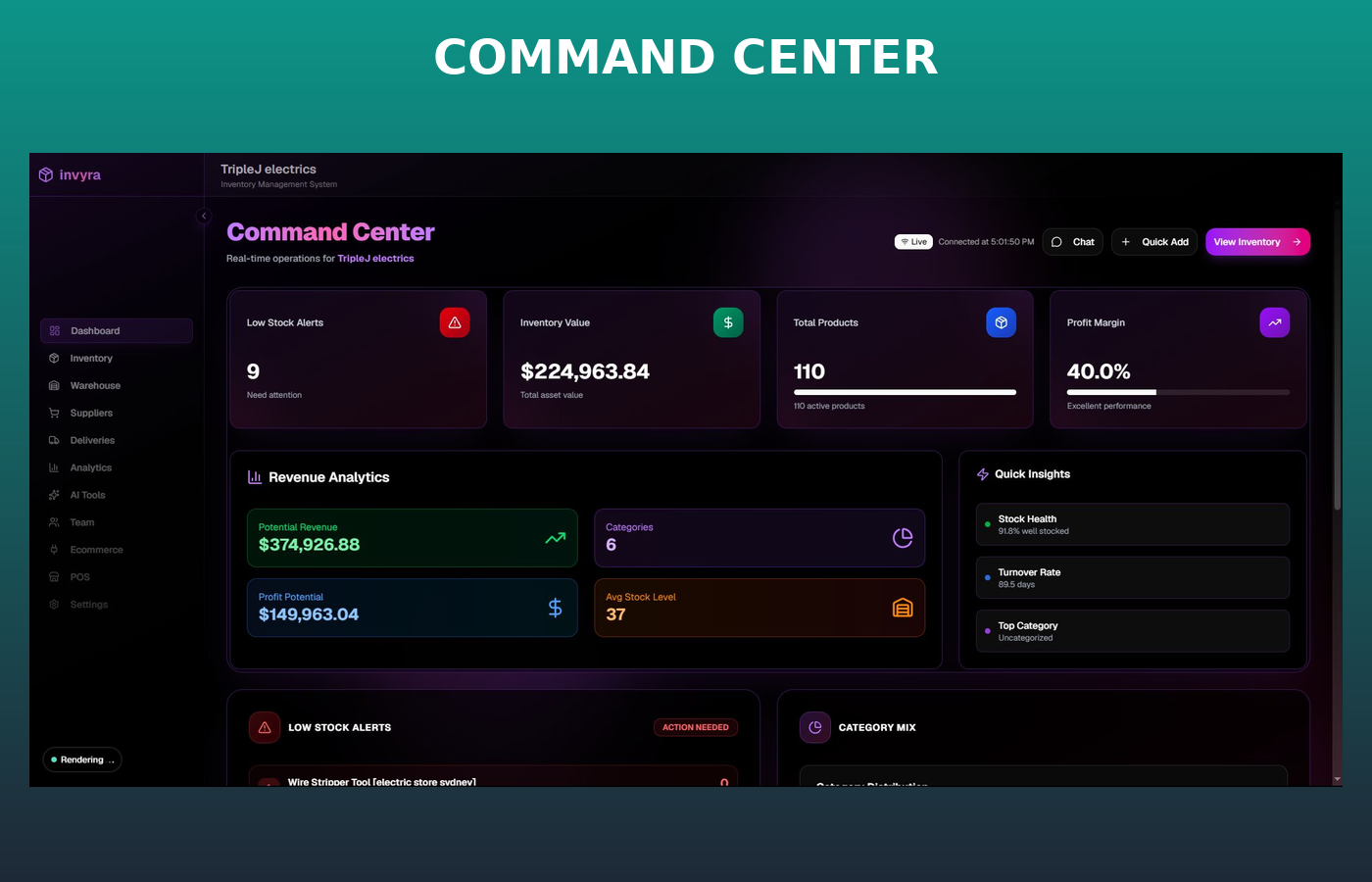The height and width of the screenshot is (882, 1372).
Task: Click the Stock Health insight card
Action: click(x=1133, y=524)
